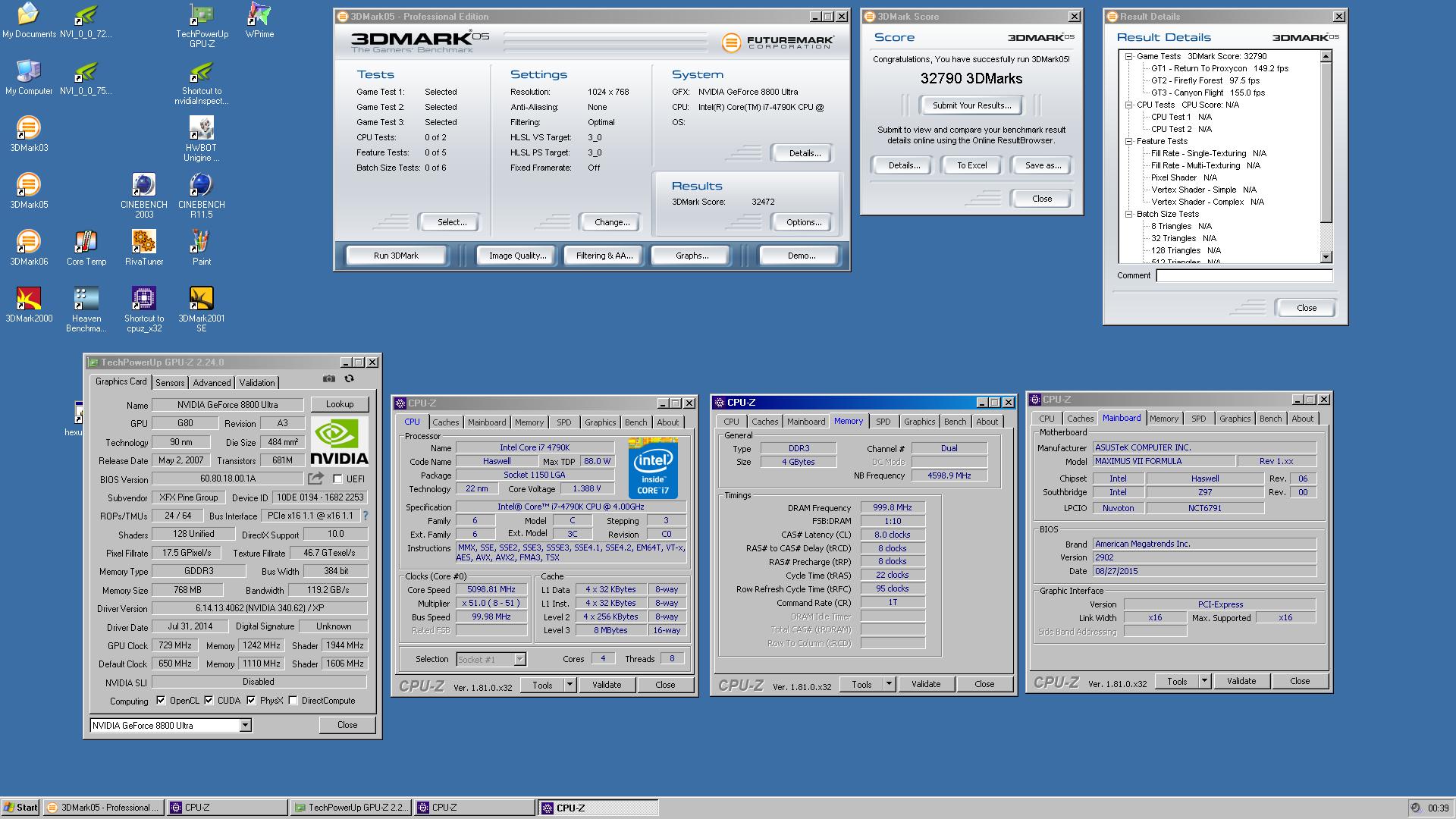Switch to the Advanced tab in GPU-Z
This screenshot has width=1456, height=819.
(x=212, y=383)
